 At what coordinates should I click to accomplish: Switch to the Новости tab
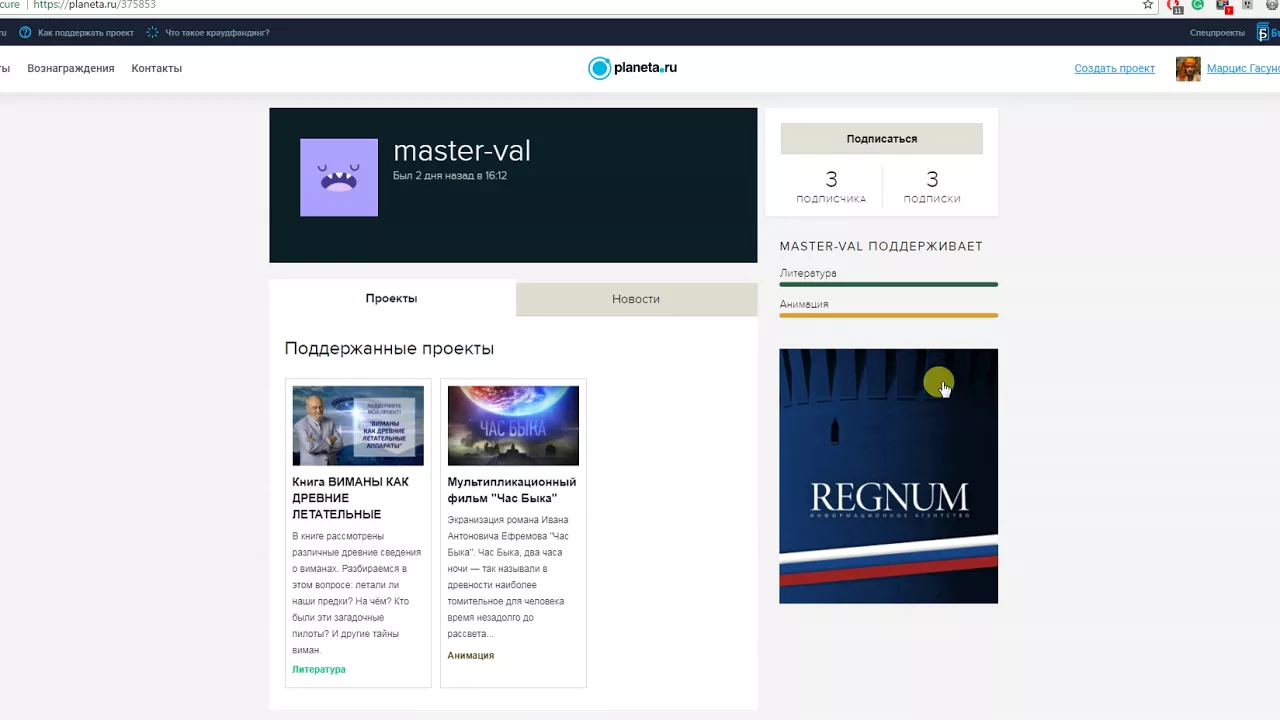click(x=636, y=299)
